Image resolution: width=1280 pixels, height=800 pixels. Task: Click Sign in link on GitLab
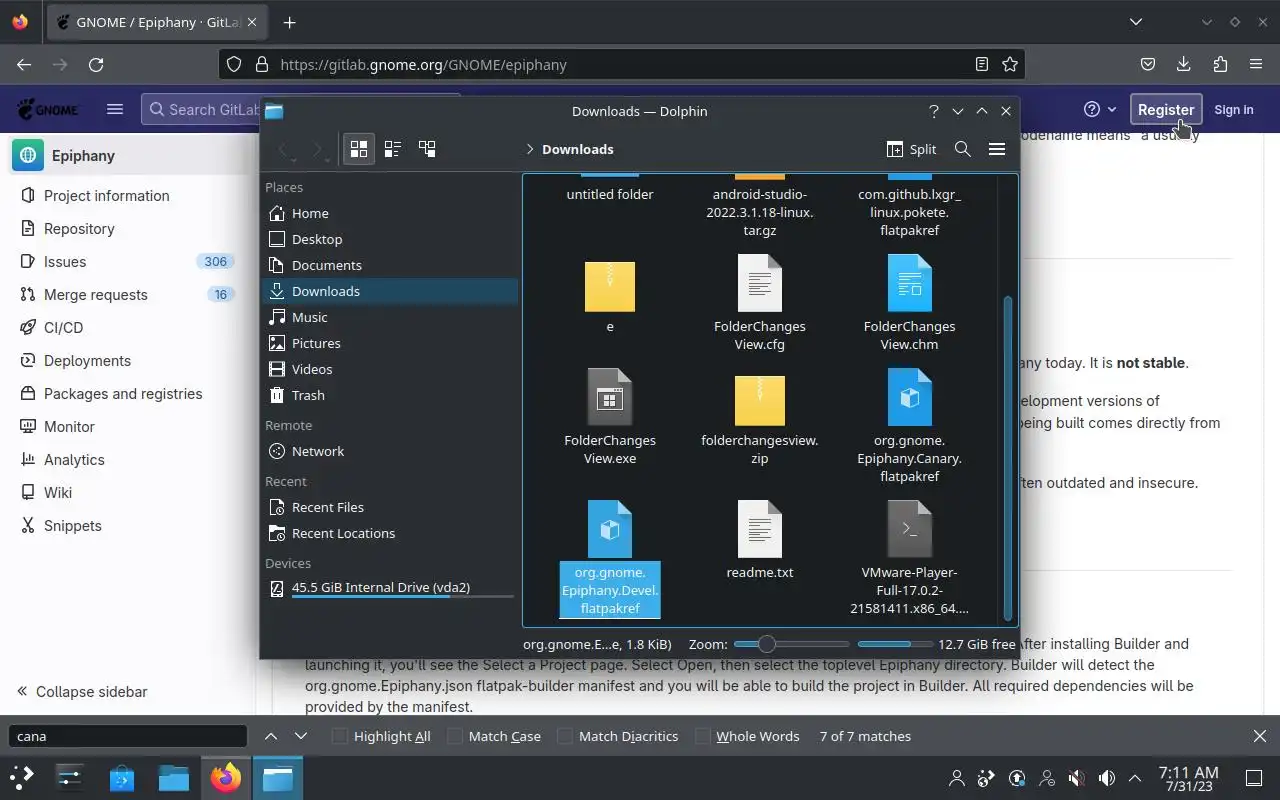tap(1234, 109)
